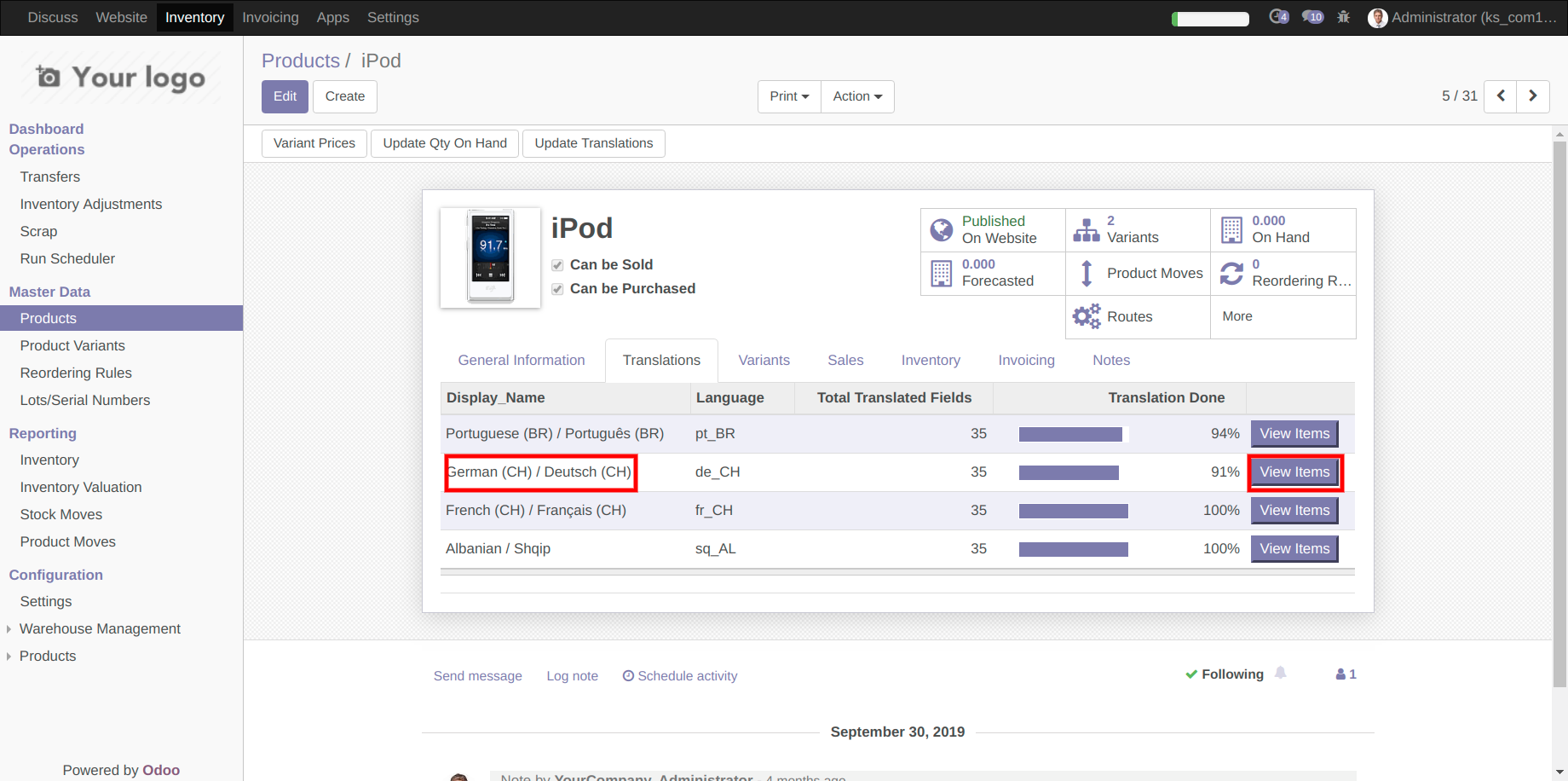The width and height of the screenshot is (1568, 781).
Task: Click Portuguese 94% progress bar
Action: [1074, 435]
